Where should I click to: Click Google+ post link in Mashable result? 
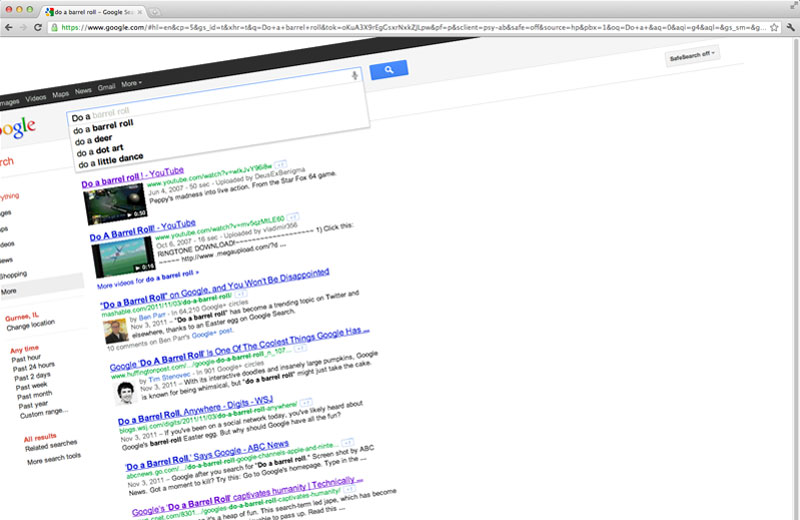point(213,333)
